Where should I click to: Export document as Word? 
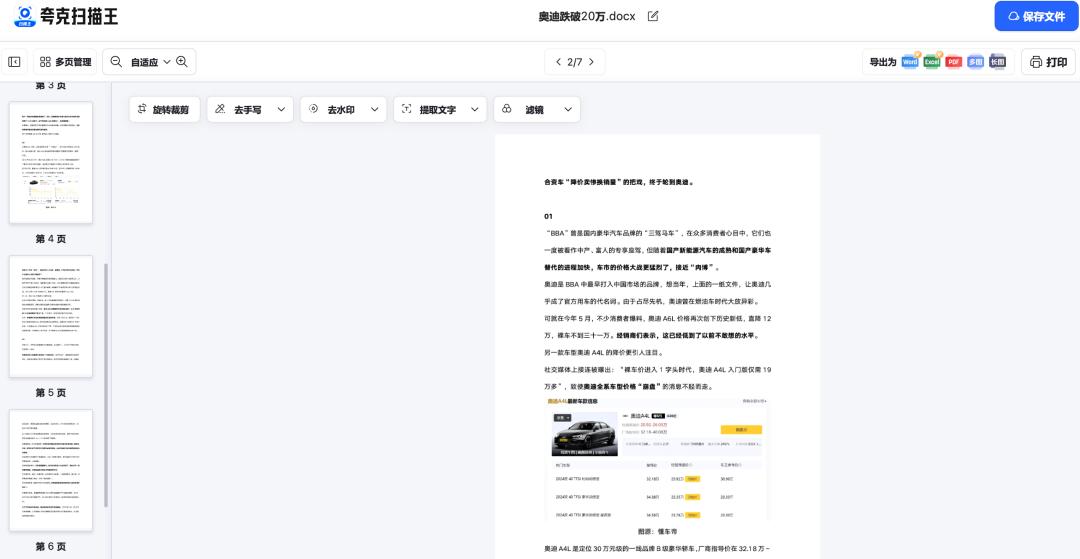tap(910, 62)
